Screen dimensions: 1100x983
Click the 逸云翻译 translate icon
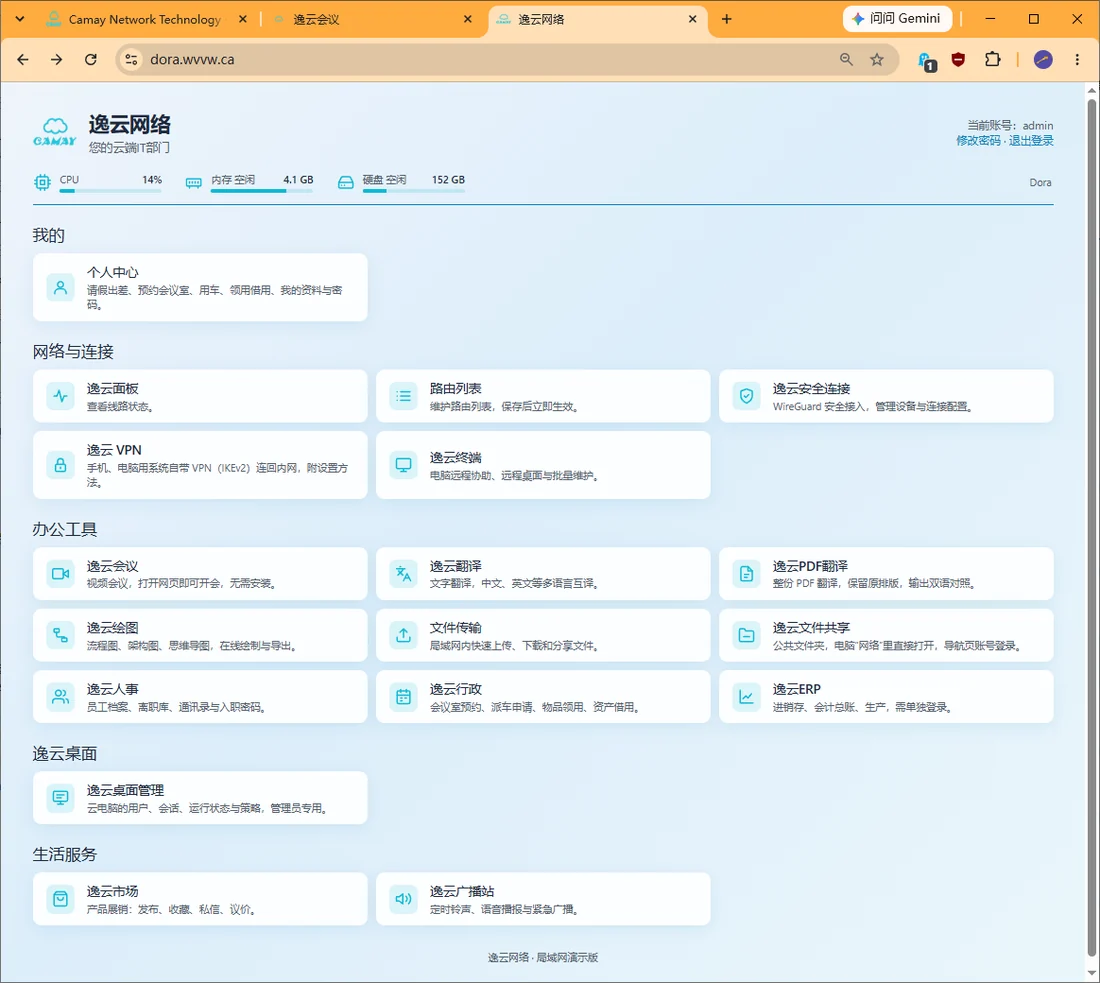403,573
